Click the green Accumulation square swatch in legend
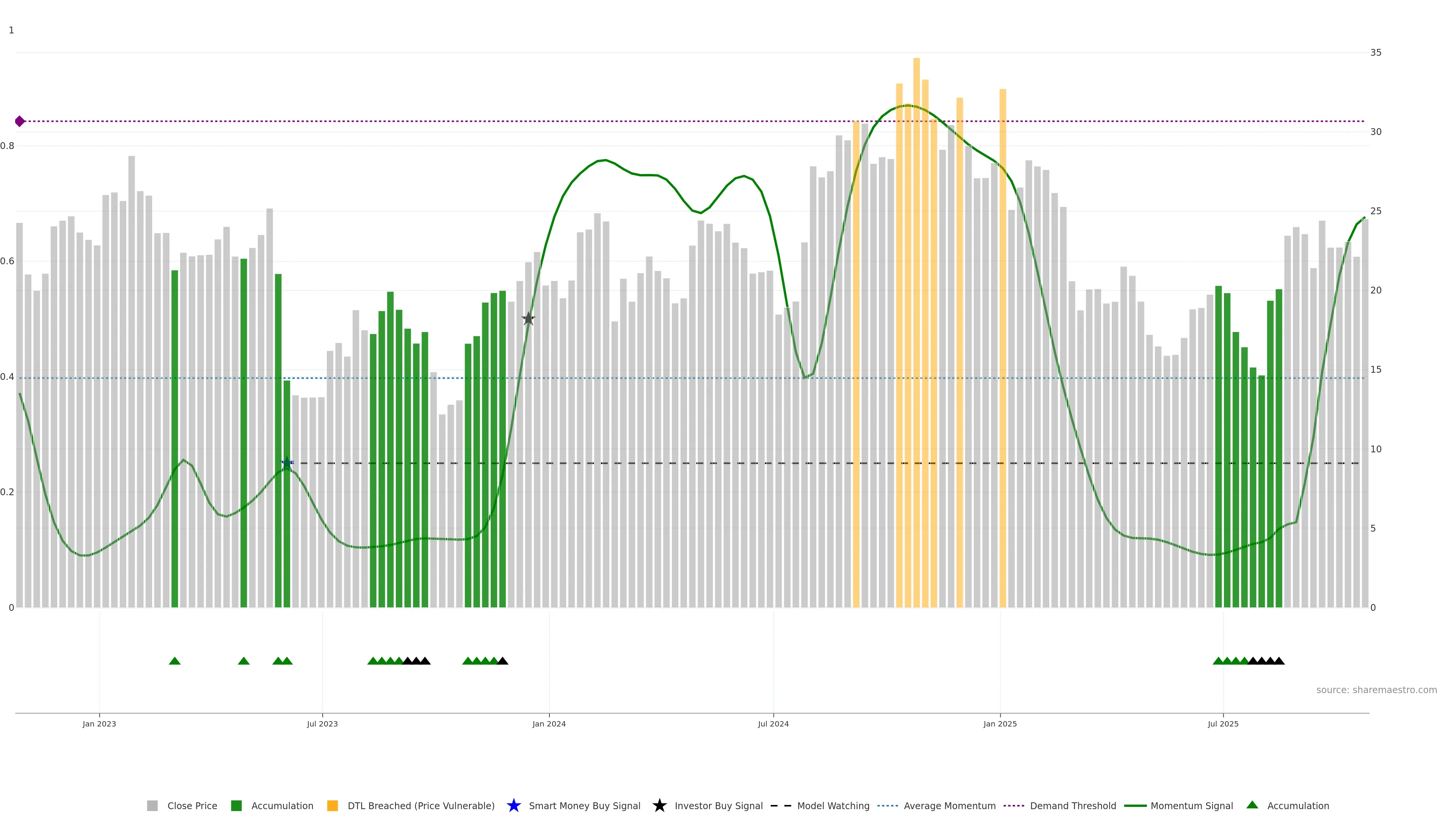 (x=236, y=805)
